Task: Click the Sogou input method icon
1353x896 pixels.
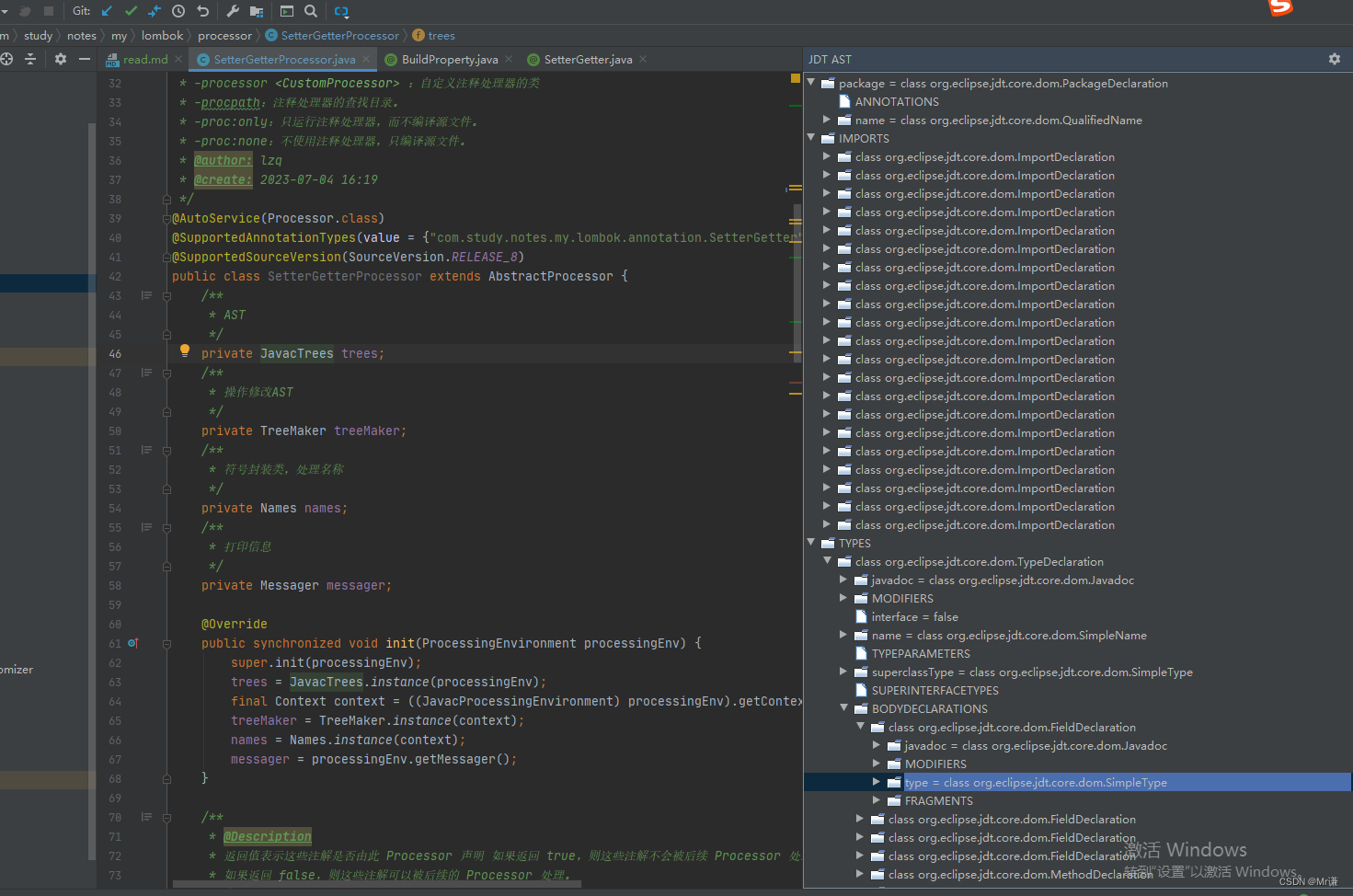Action: point(1281,7)
